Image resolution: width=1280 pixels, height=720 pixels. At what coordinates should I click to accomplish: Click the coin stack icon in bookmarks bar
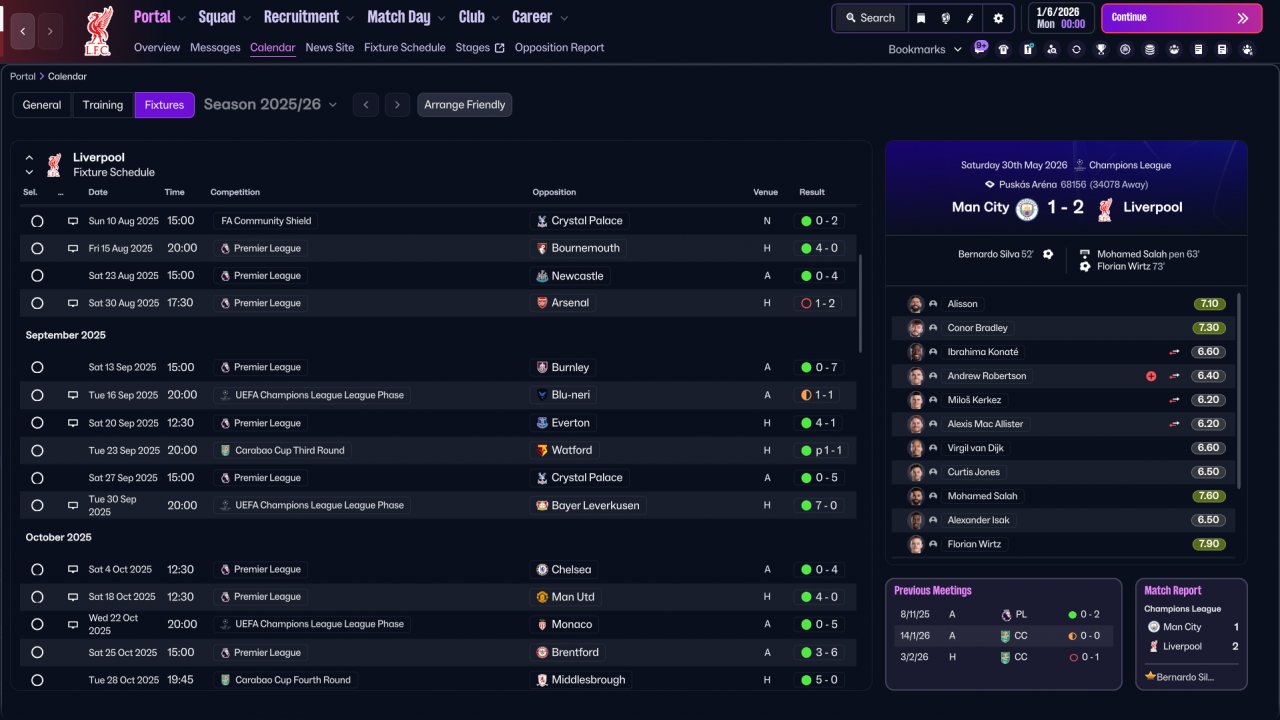pos(1149,49)
